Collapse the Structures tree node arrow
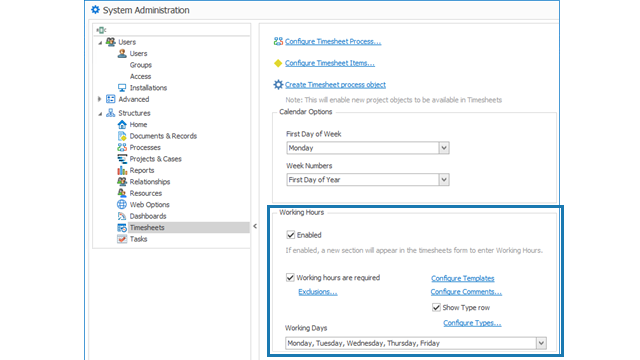The width and height of the screenshot is (640, 360). [100, 114]
